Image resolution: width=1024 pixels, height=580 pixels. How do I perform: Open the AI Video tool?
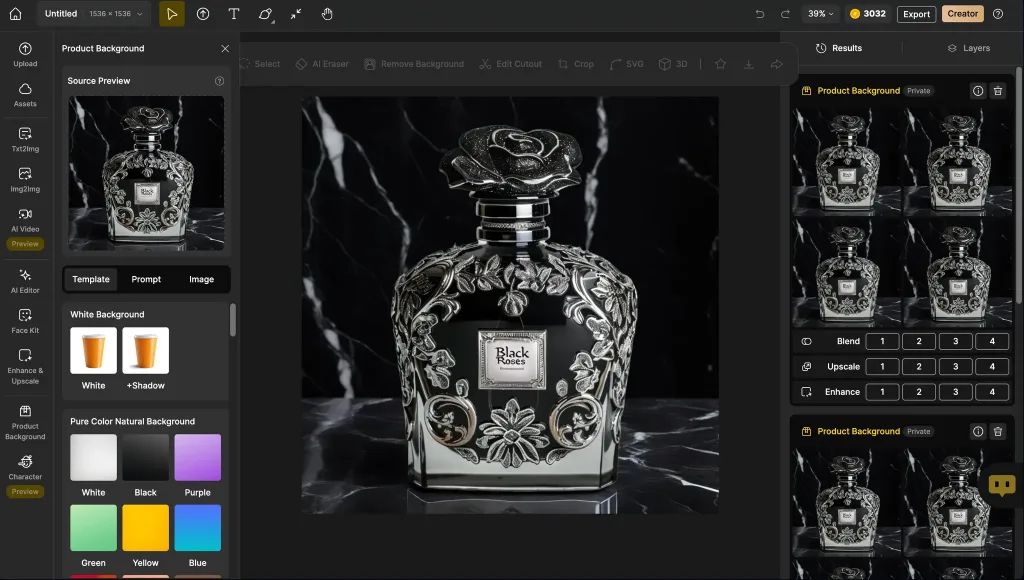pos(25,220)
